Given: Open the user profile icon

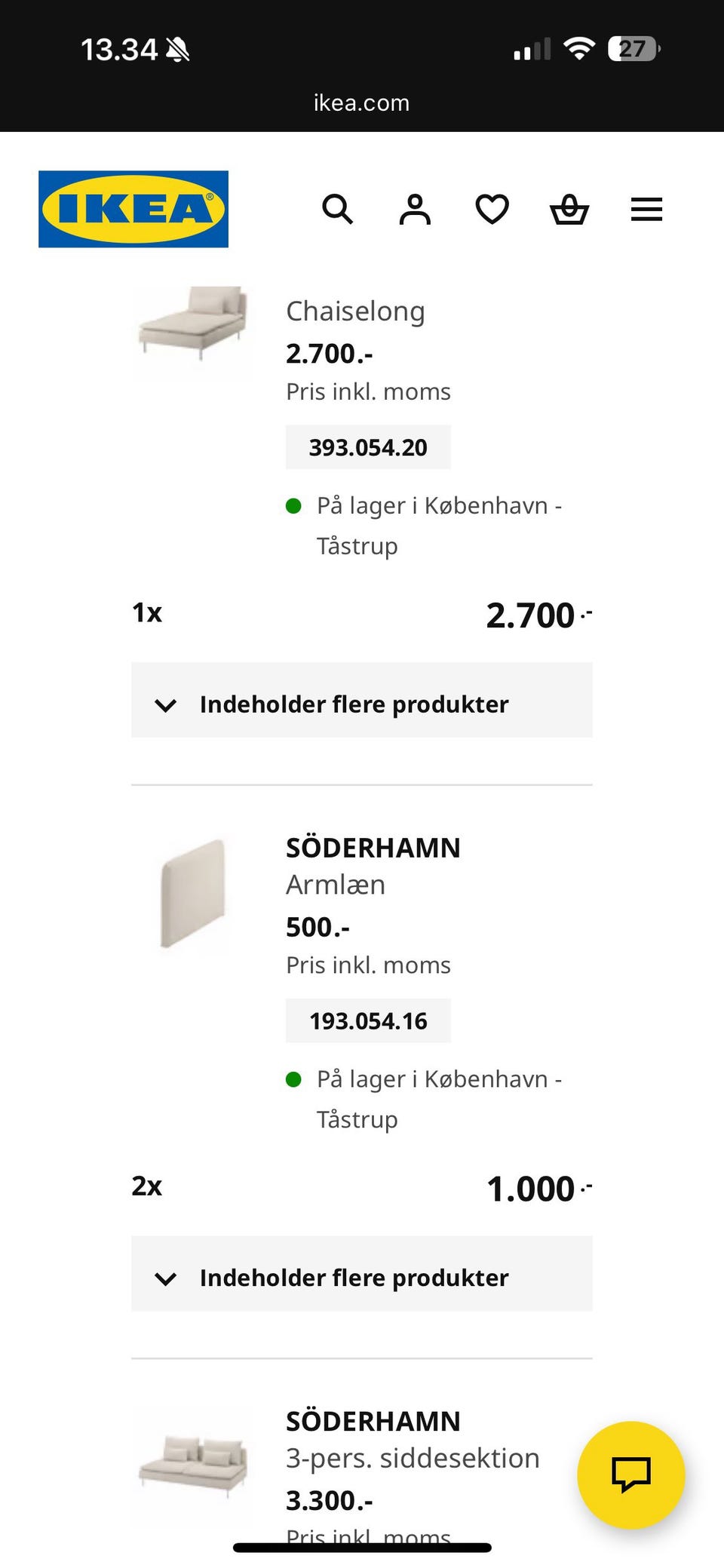Looking at the screenshot, I should 415,209.
